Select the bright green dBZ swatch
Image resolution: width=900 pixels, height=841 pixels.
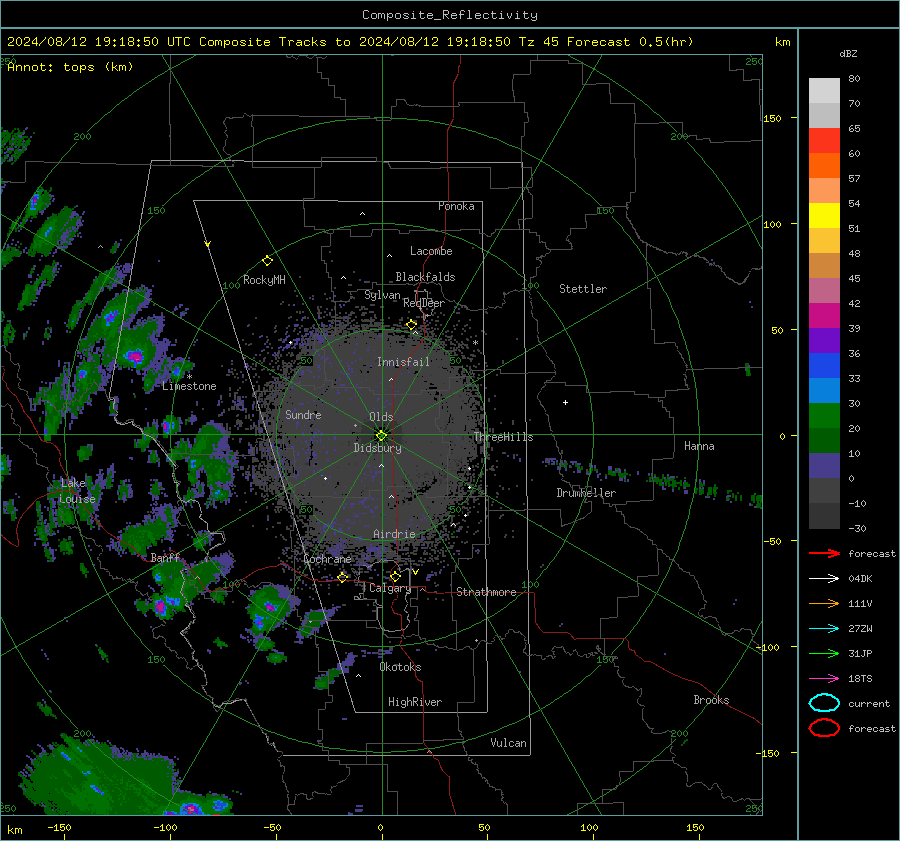[824, 415]
